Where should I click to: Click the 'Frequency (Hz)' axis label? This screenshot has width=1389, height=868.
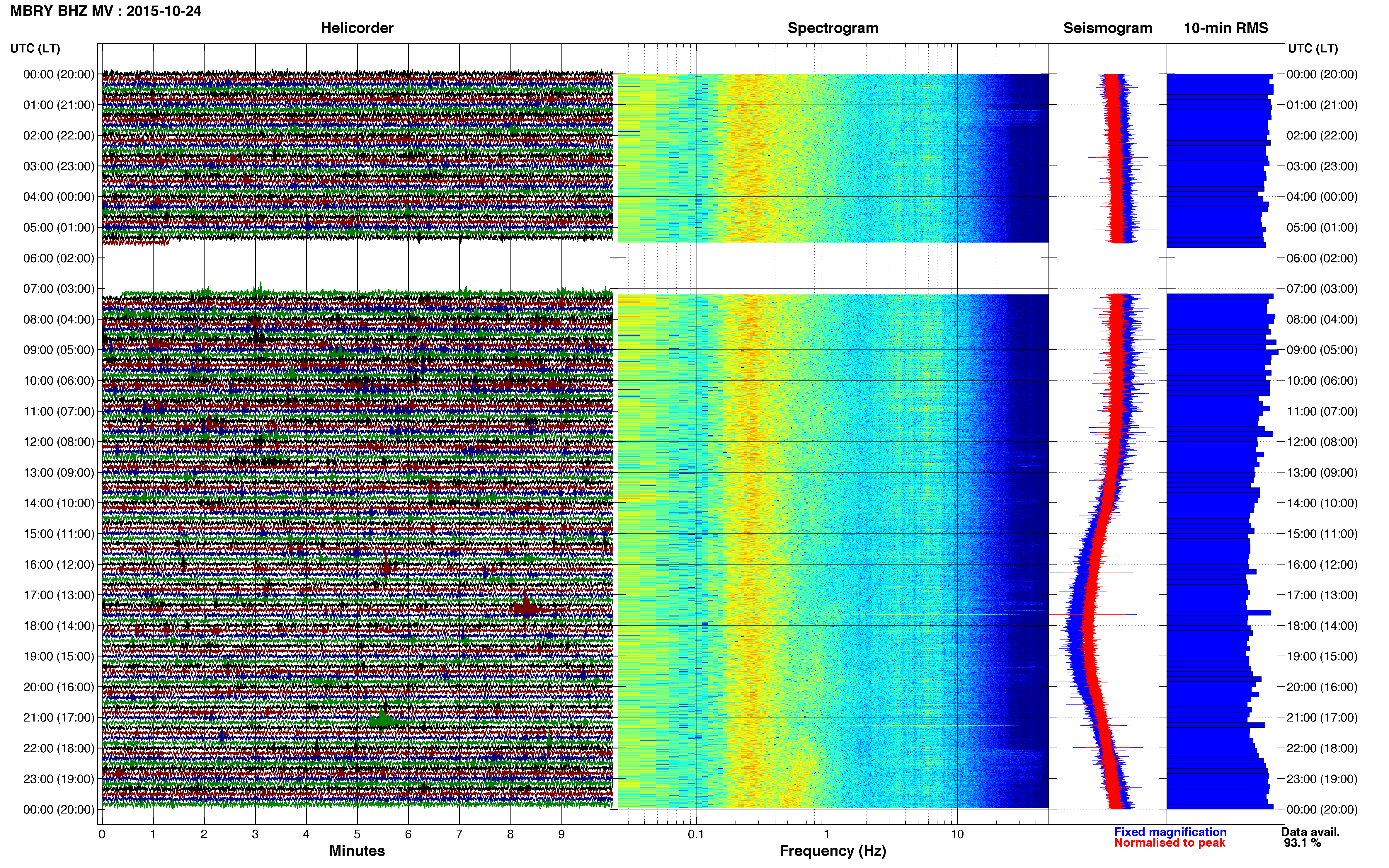coord(833,851)
